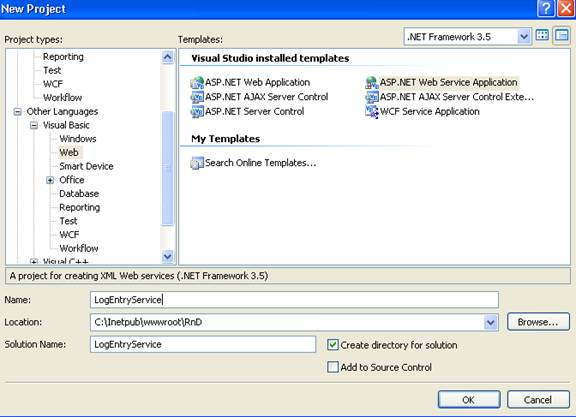Screen dimensions: 576x417
Task: Click the project types scroll down arrow
Action: (168, 256)
